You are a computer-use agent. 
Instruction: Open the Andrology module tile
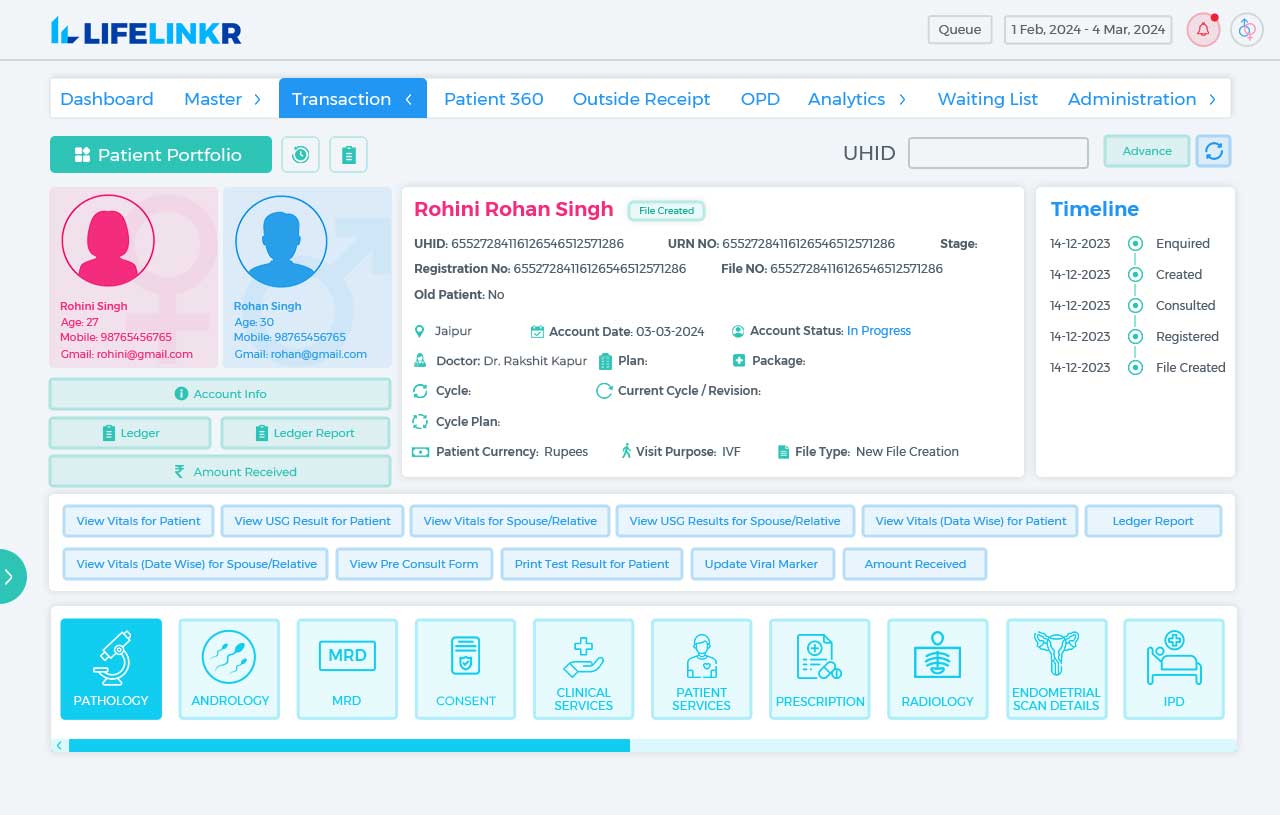229,668
